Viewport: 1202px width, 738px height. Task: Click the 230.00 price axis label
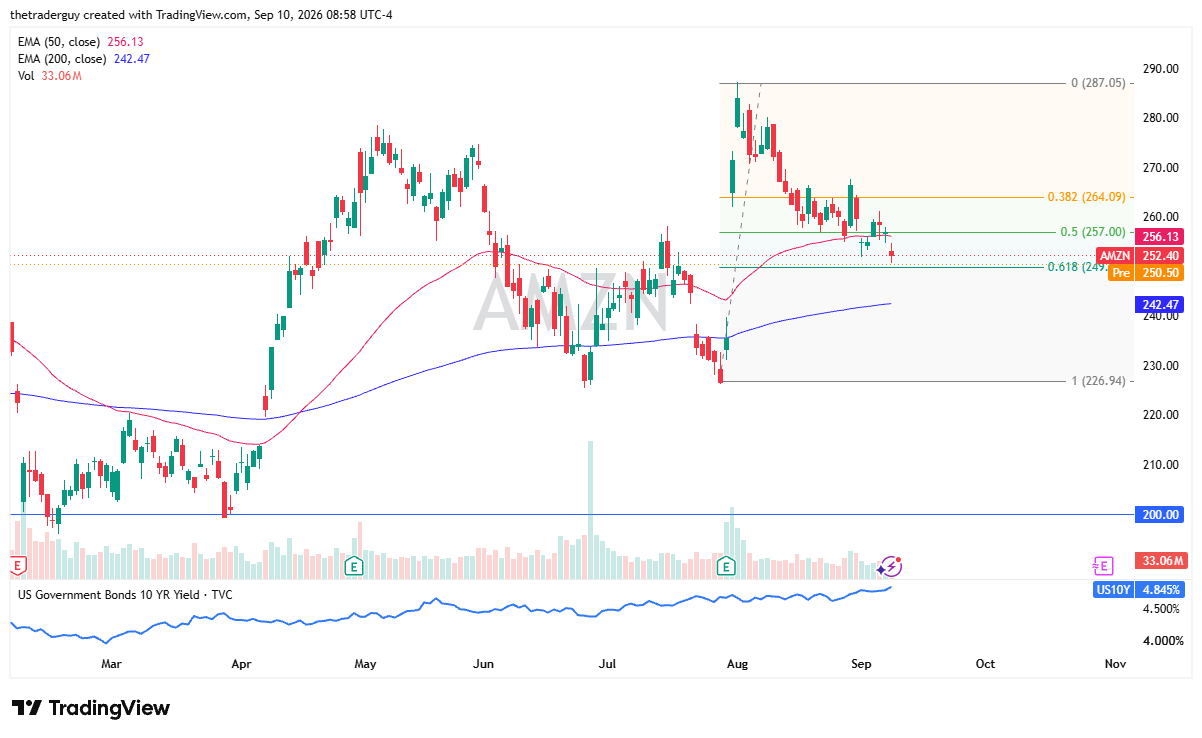[1159, 366]
